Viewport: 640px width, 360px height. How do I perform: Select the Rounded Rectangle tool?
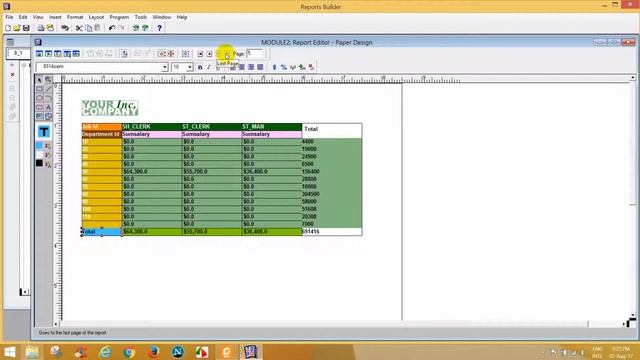39,107
